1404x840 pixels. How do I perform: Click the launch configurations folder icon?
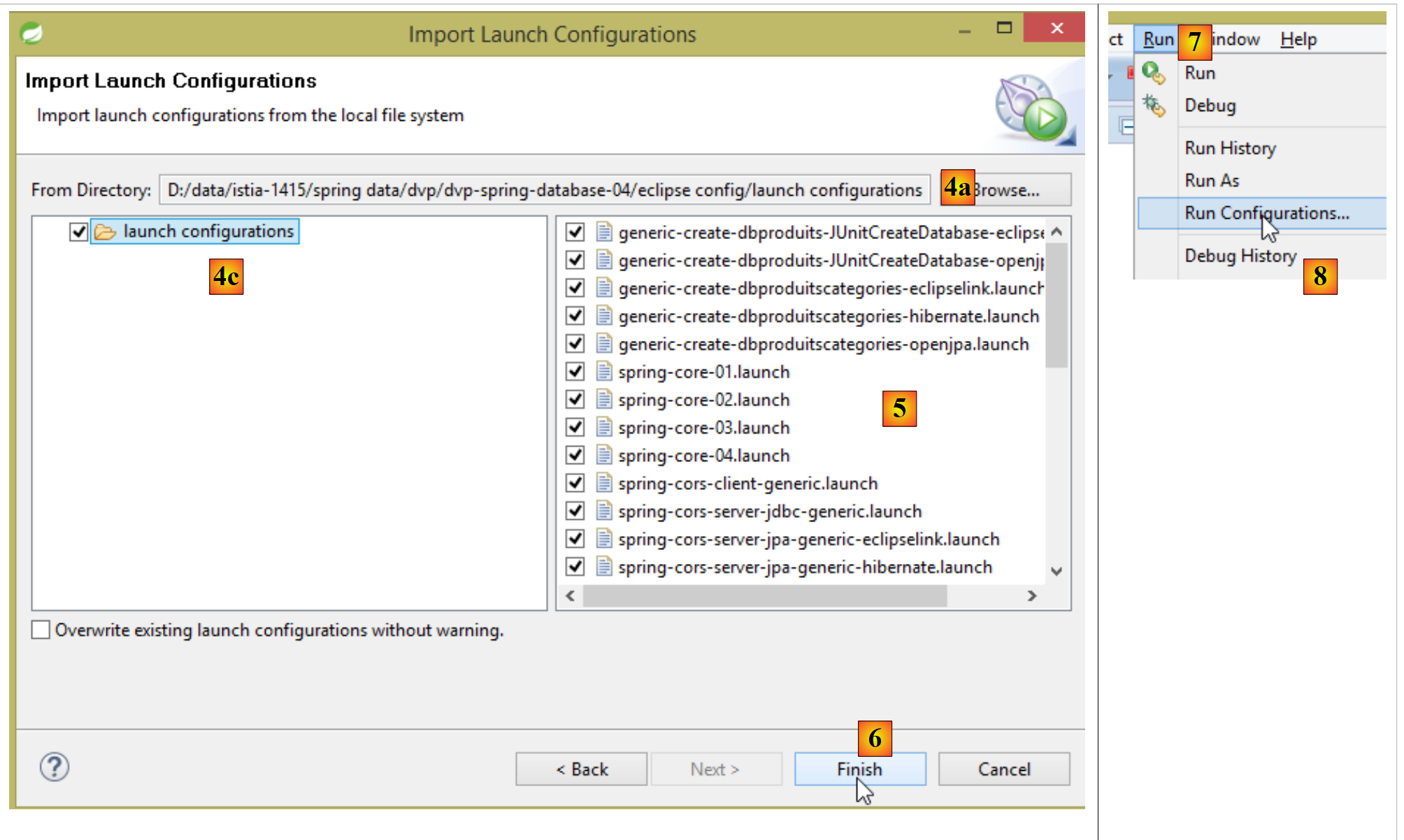pyautogui.click(x=105, y=231)
